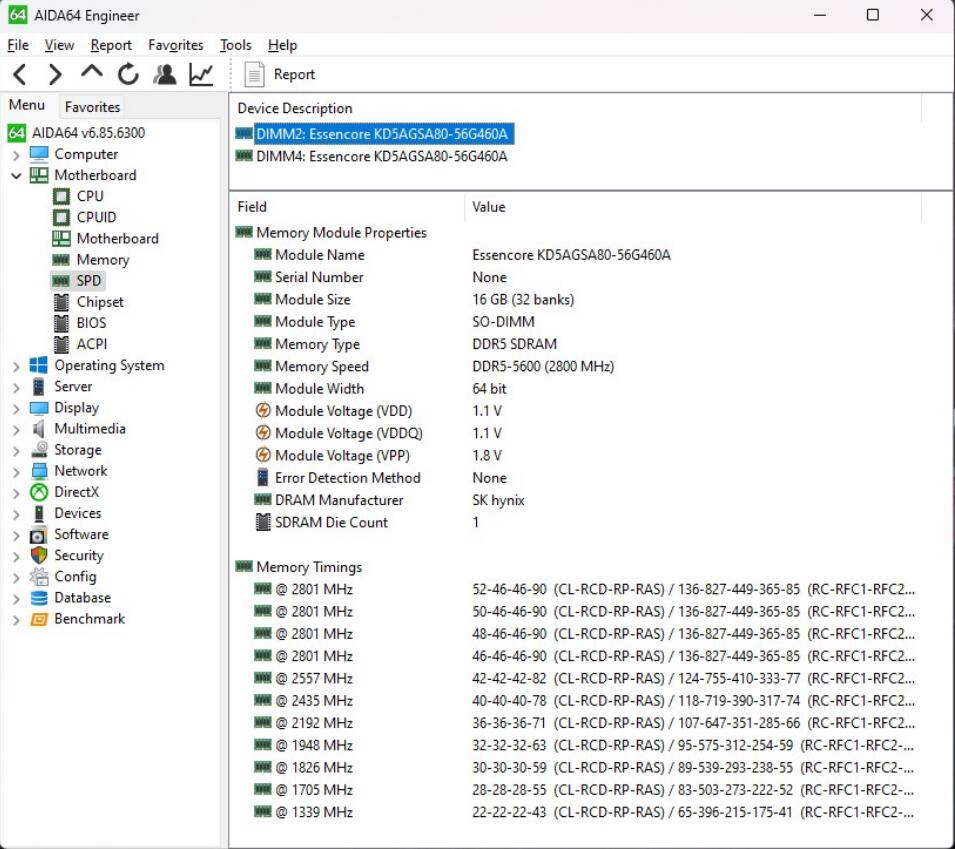Viewport: 955px width, 849px height.
Task: Open the View menu
Action: click(59, 45)
